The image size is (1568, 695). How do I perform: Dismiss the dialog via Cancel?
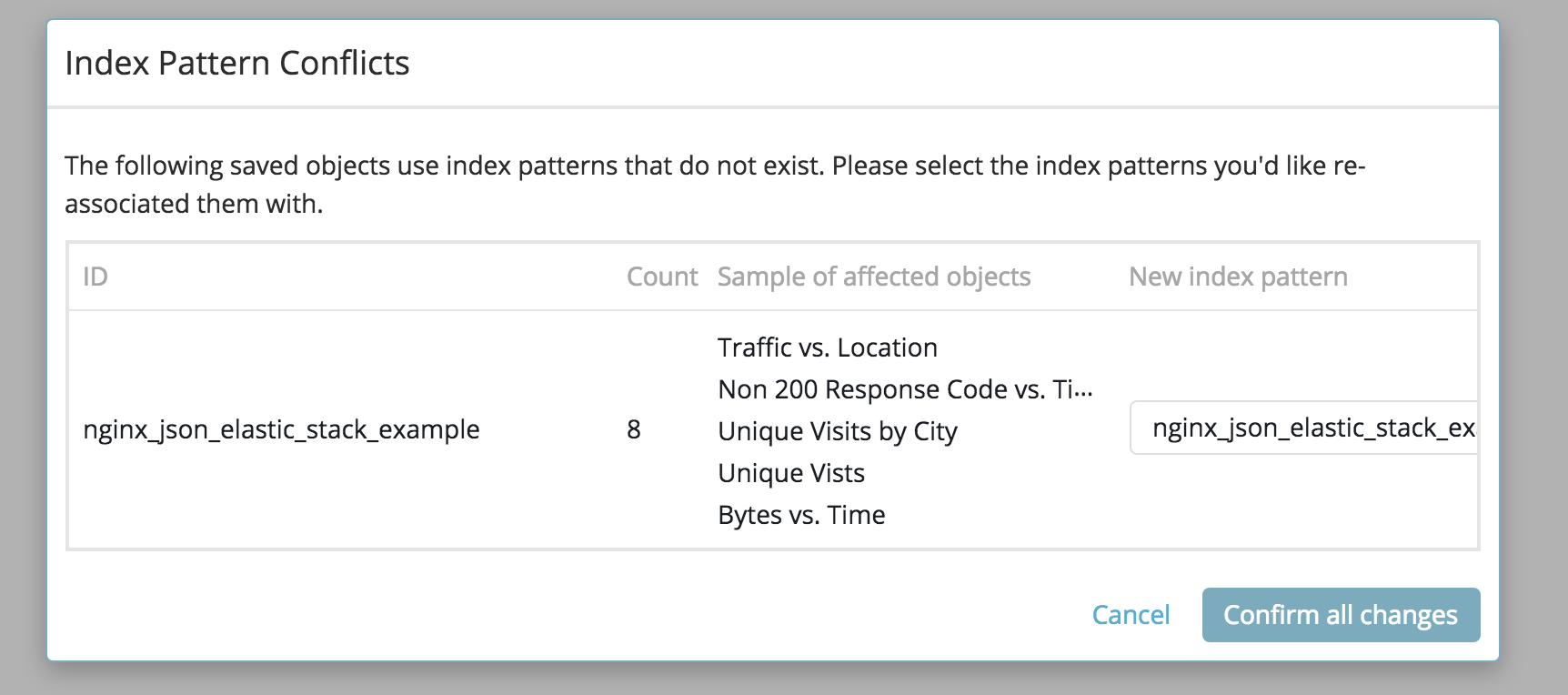click(x=1131, y=615)
